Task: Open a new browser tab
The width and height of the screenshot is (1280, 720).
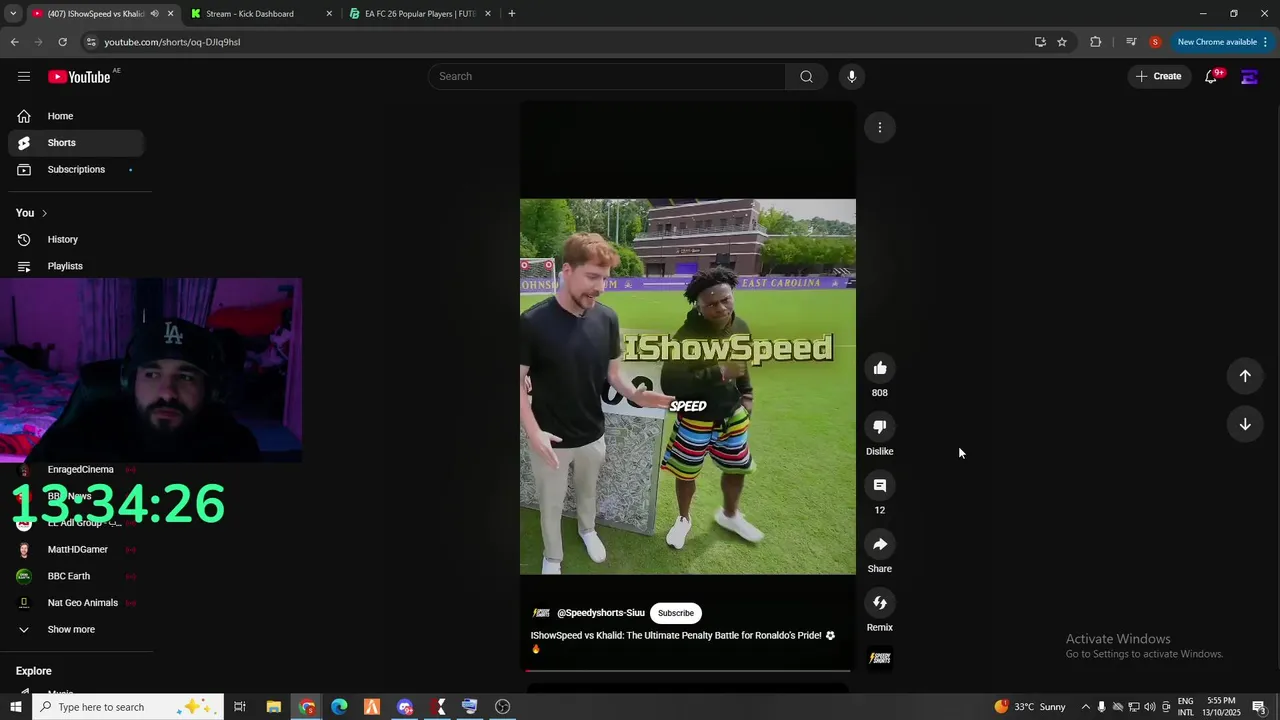Action: pyautogui.click(x=512, y=14)
